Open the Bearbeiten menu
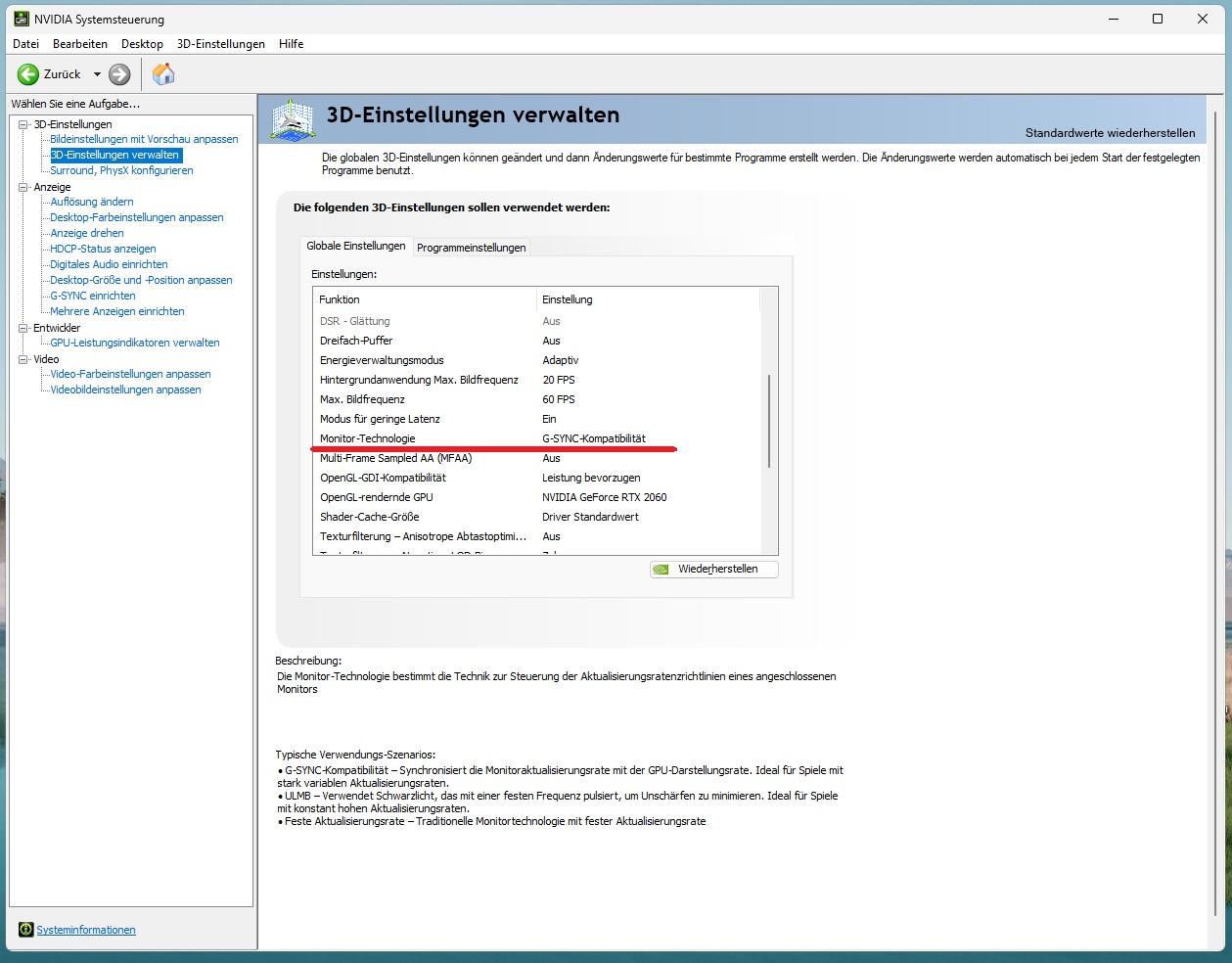Viewport: 1232px width, 963px height. click(x=80, y=44)
